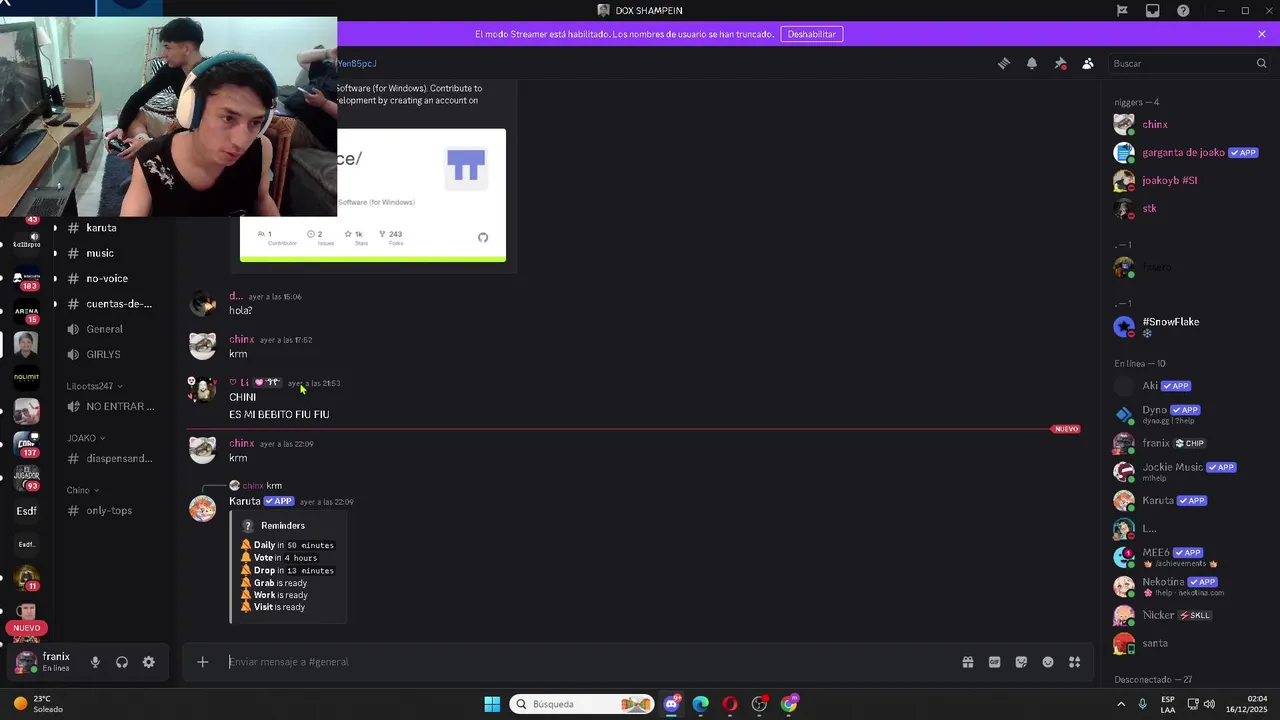Collapse the Chino category
Viewport: 1280px width, 720px height.
coord(84,490)
